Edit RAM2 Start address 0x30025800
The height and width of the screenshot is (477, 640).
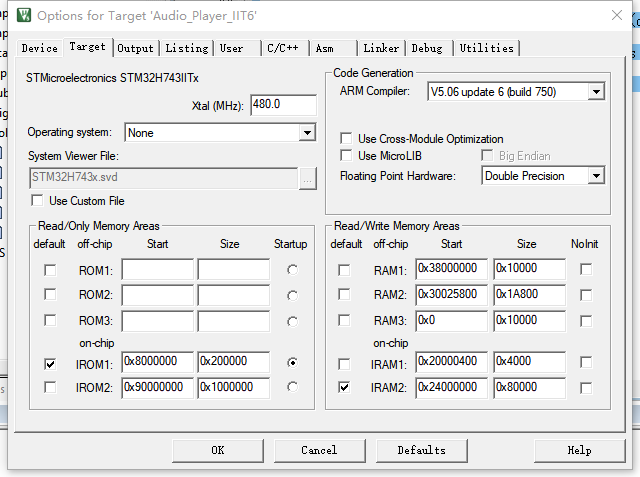pyautogui.click(x=451, y=295)
